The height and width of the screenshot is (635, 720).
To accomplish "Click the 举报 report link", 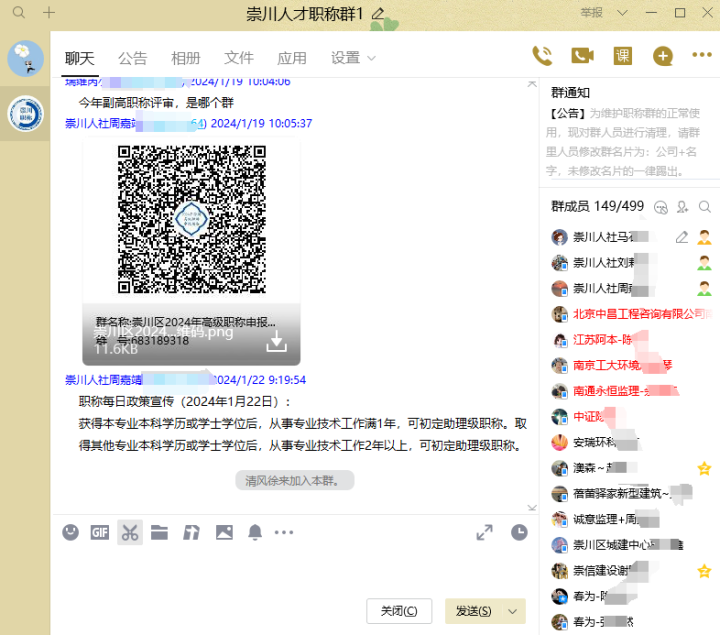I will point(591,13).
